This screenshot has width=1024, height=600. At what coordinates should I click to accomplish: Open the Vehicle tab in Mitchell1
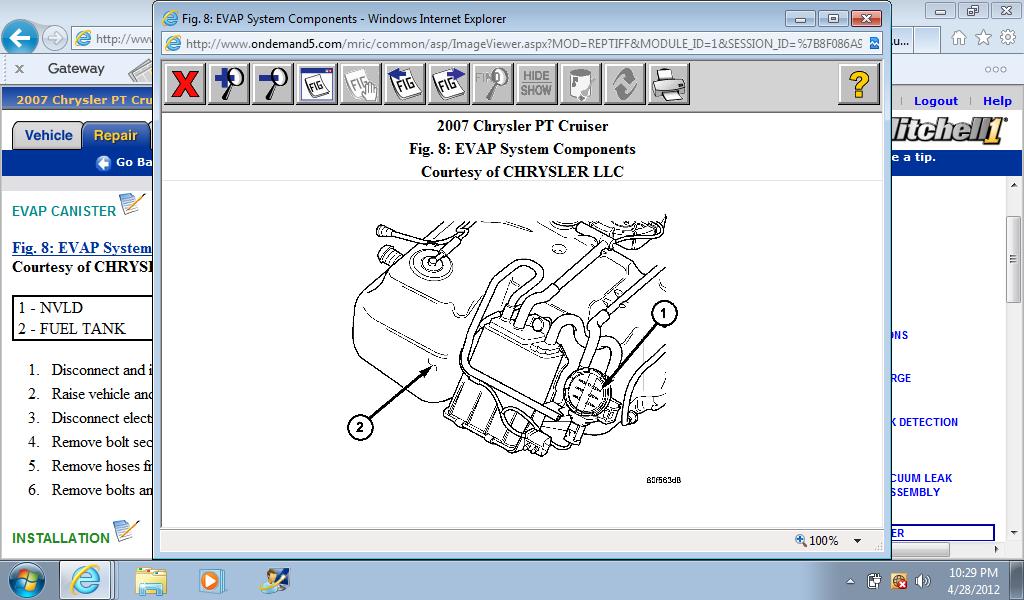coord(48,135)
